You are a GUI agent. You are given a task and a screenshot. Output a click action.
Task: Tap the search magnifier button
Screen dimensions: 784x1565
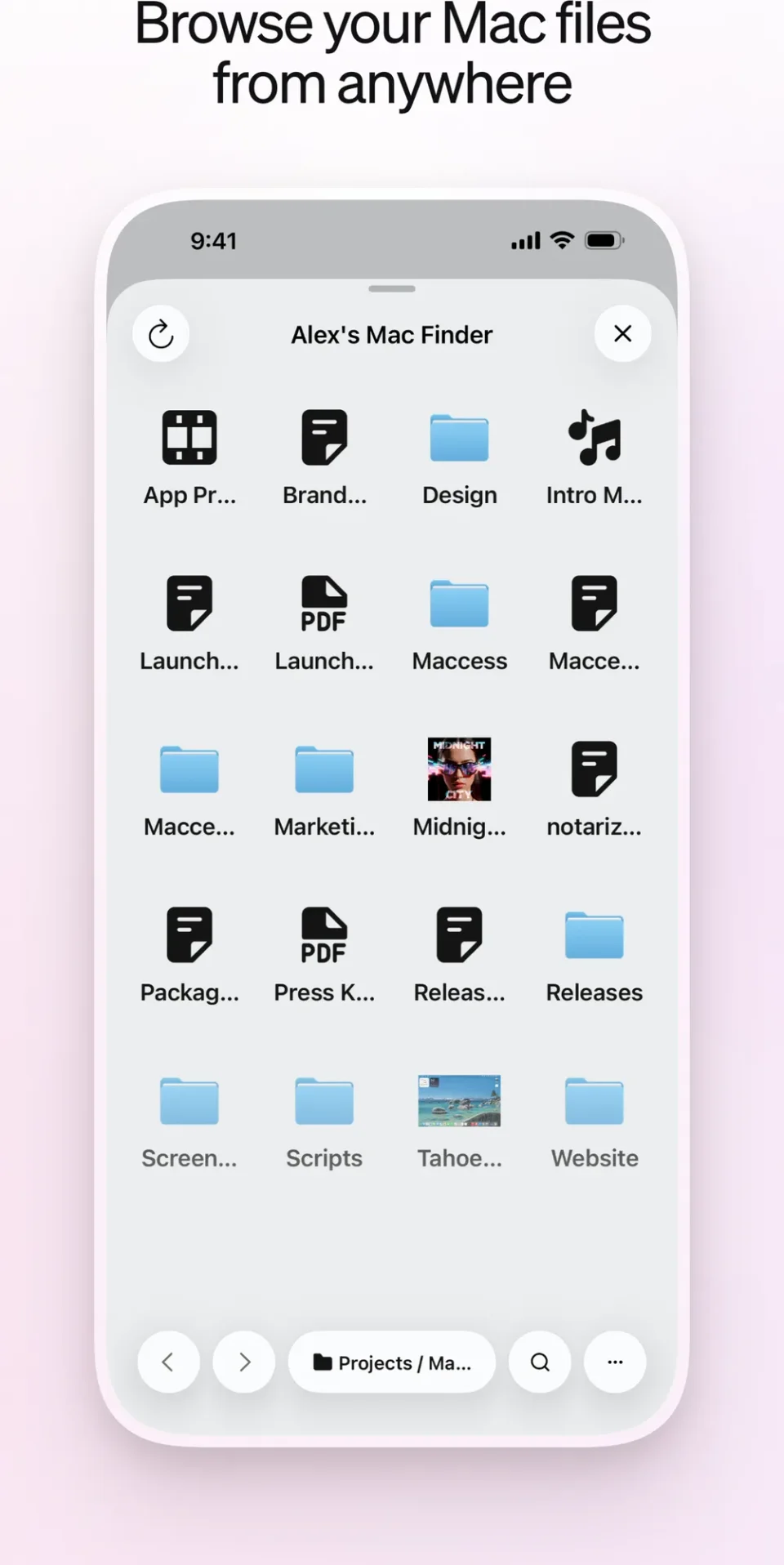540,1362
